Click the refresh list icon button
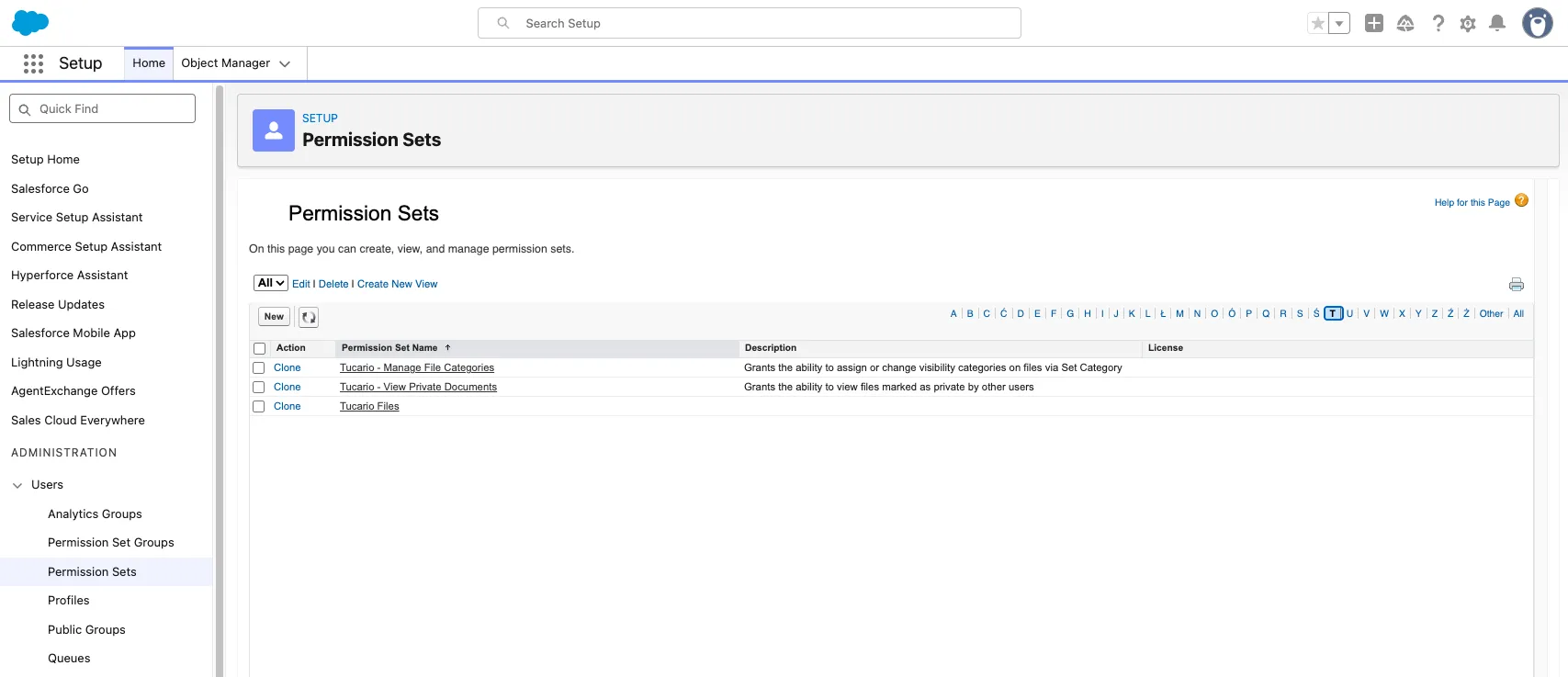The image size is (1568, 677). tap(309, 317)
